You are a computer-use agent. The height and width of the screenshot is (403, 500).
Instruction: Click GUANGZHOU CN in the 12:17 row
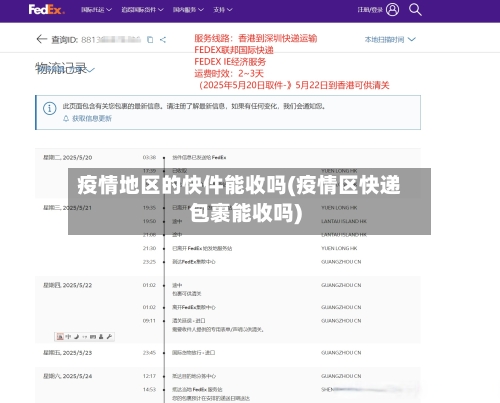click(x=341, y=376)
